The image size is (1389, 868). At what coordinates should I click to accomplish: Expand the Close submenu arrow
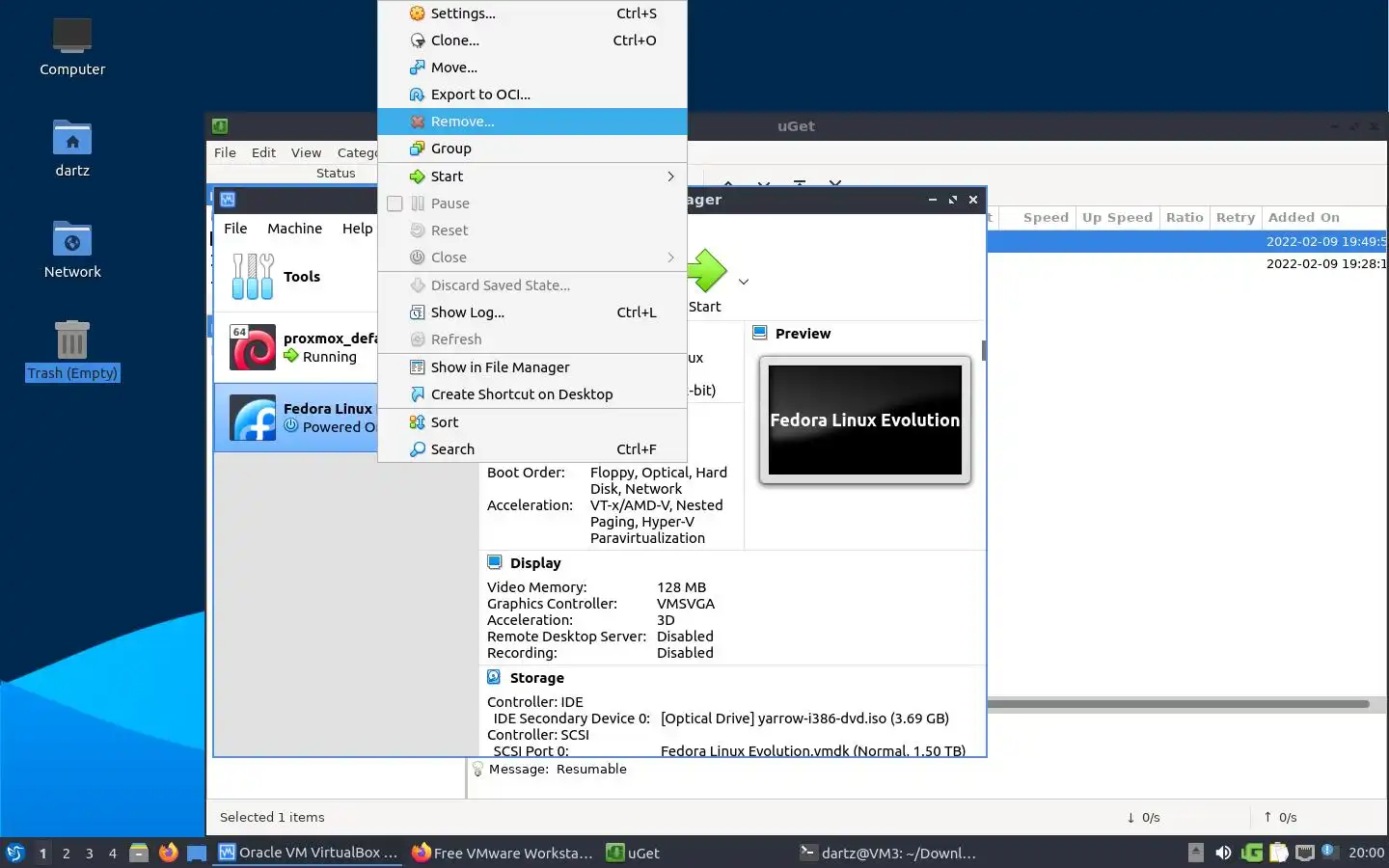(670, 258)
